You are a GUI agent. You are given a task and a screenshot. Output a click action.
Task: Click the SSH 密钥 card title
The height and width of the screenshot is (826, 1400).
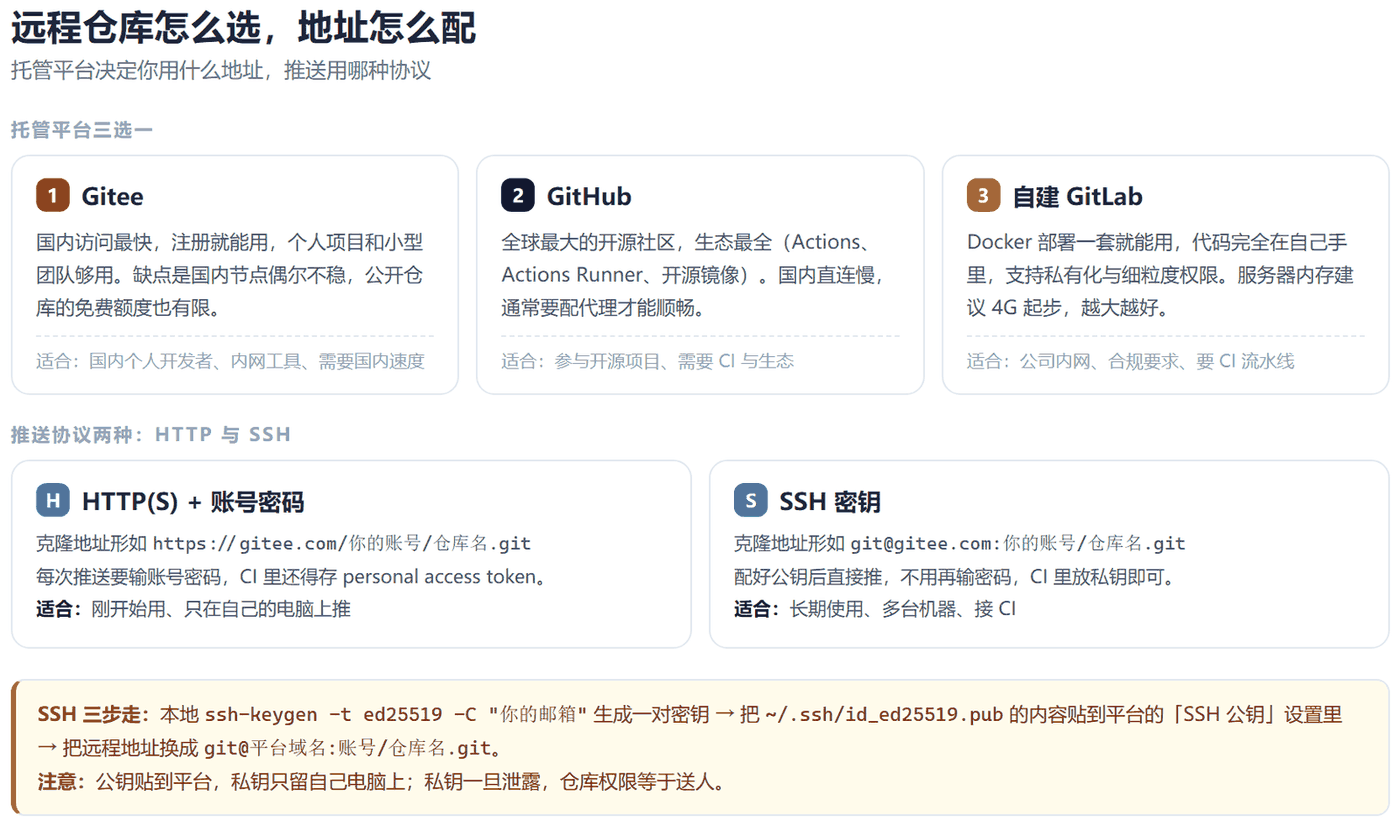click(x=830, y=501)
